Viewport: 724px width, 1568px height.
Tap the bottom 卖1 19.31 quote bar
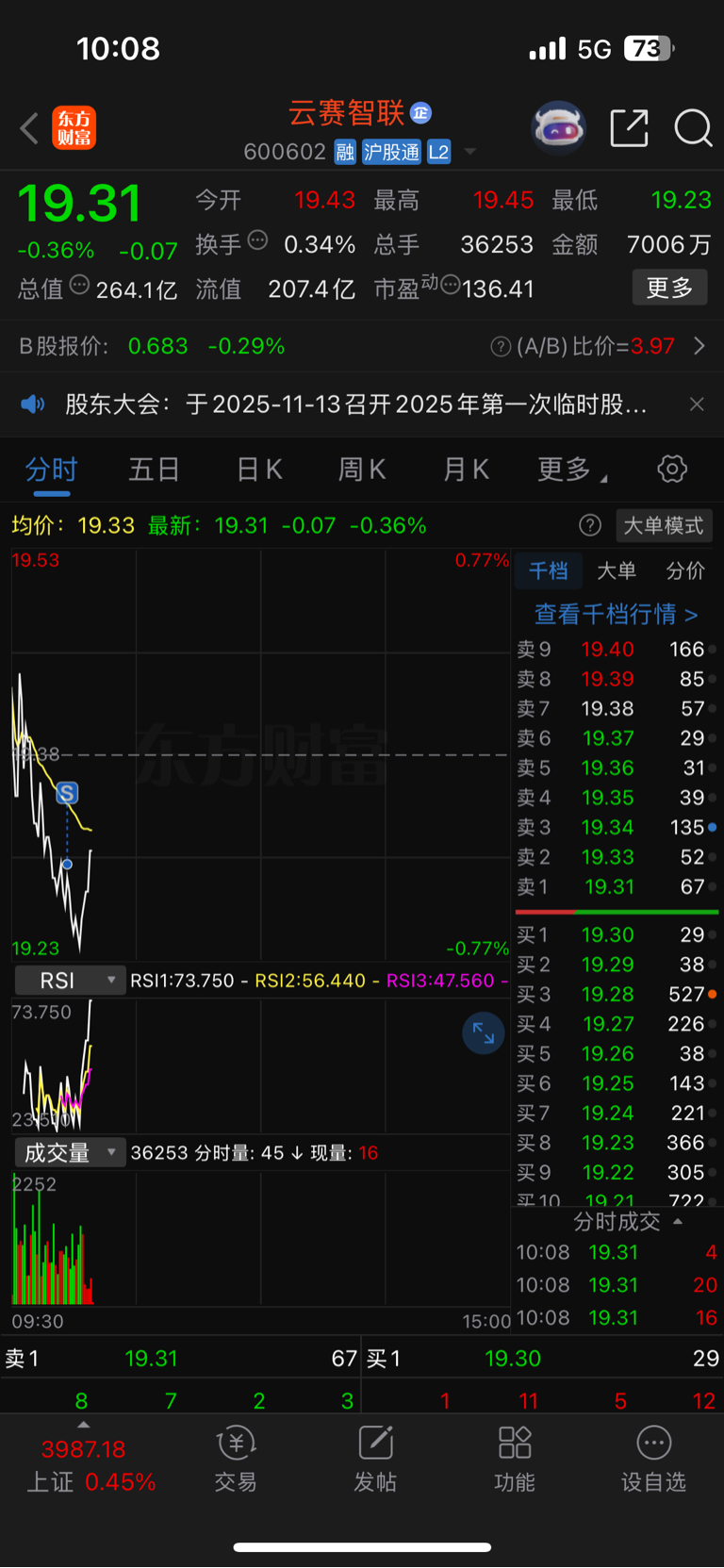click(180, 1359)
